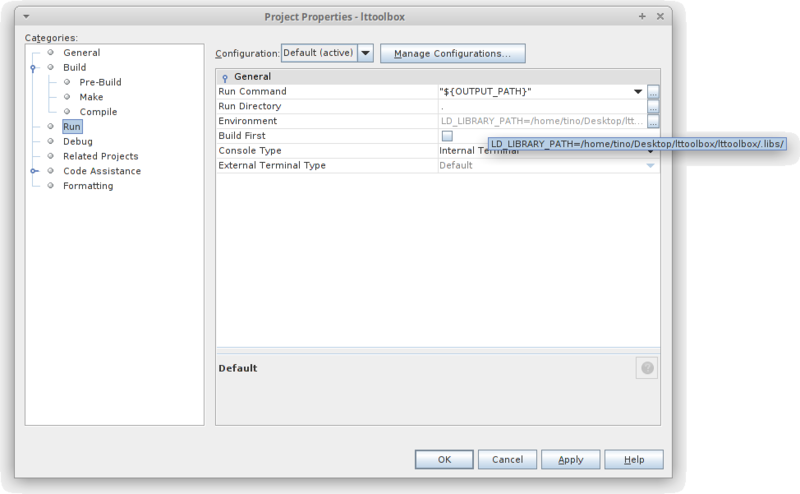The height and width of the screenshot is (494, 800).
Task: Open the Configuration dropdown
Action: coord(365,52)
